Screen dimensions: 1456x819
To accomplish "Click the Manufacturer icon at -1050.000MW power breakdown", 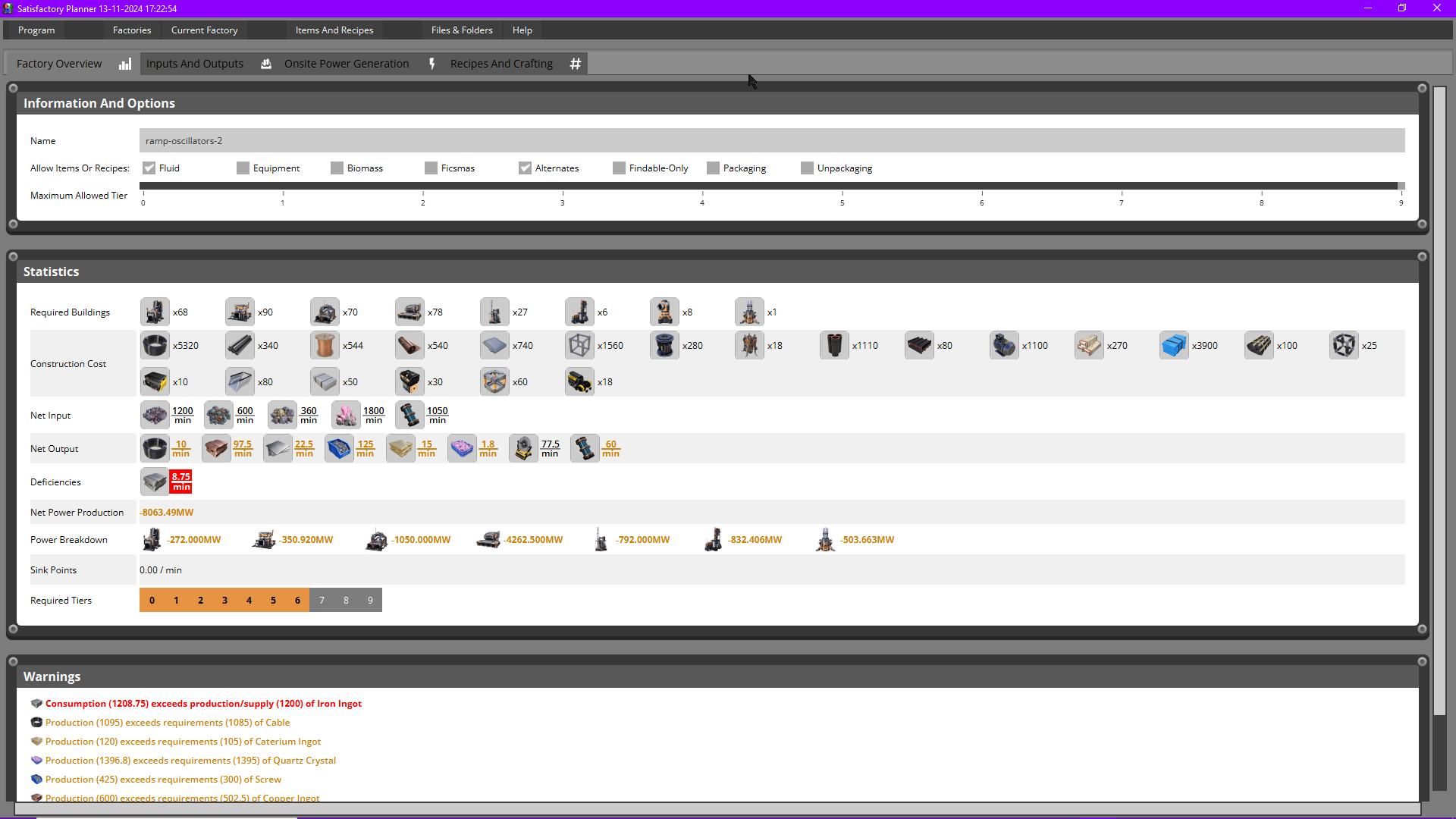I will [377, 539].
